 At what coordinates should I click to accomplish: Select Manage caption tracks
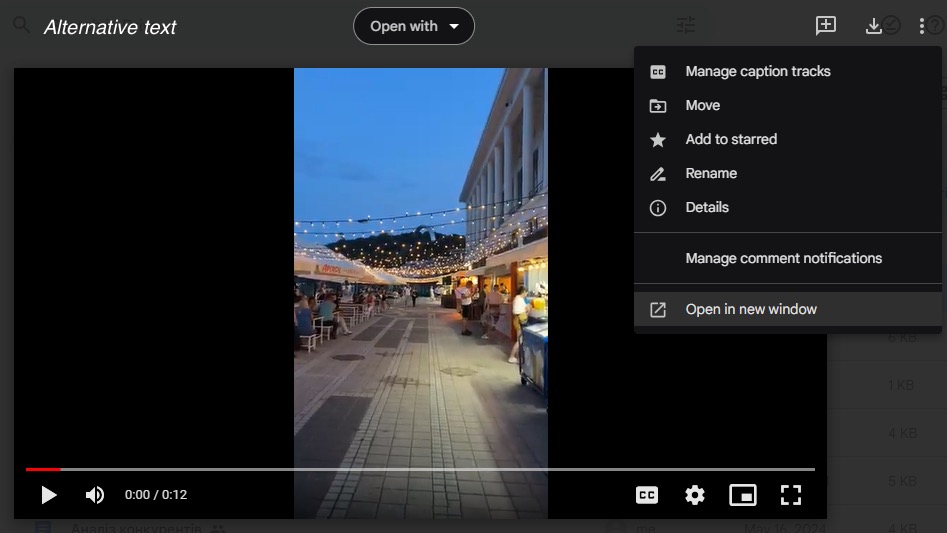758,71
